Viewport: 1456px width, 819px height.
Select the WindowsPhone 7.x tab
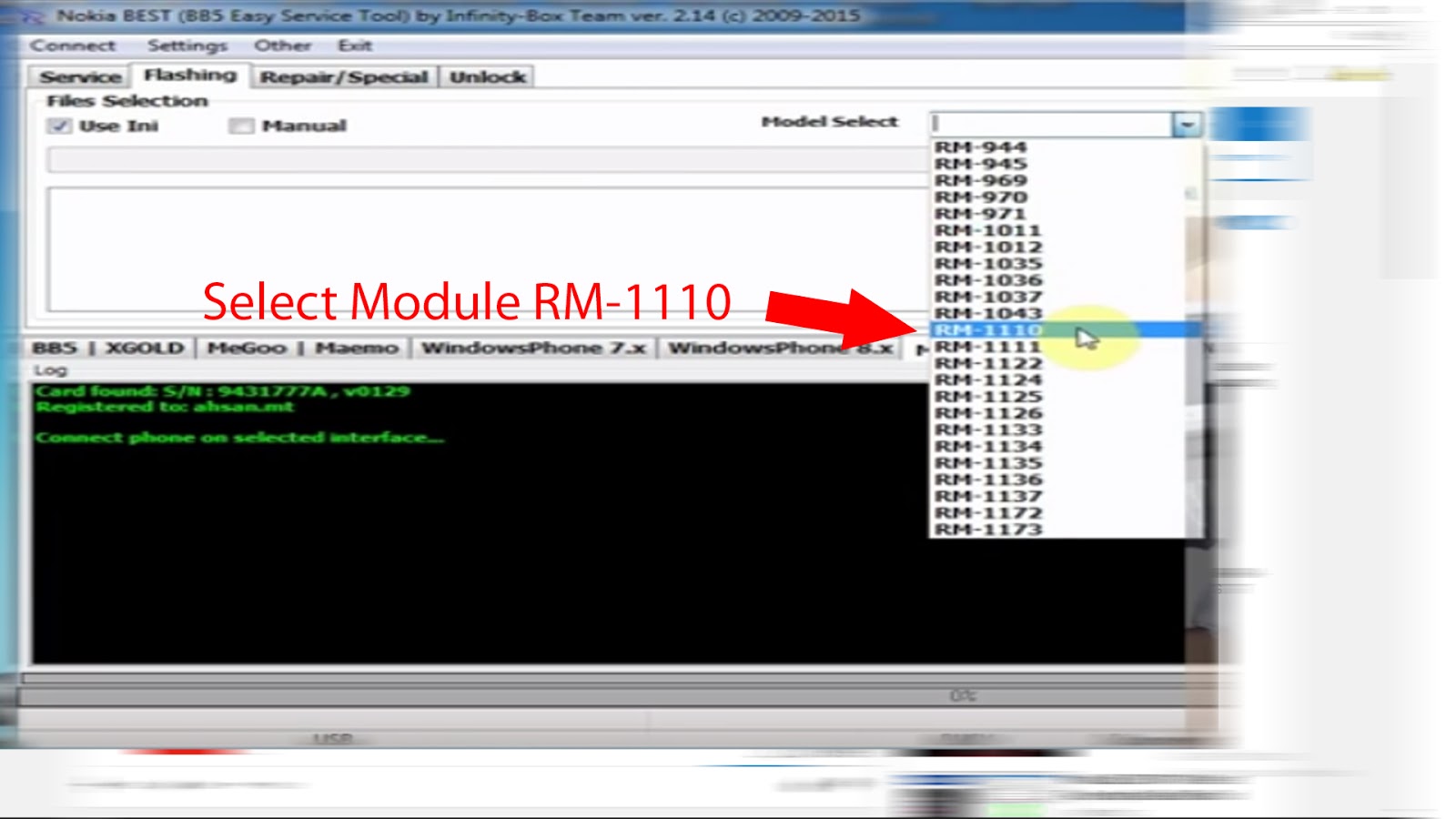click(533, 348)
